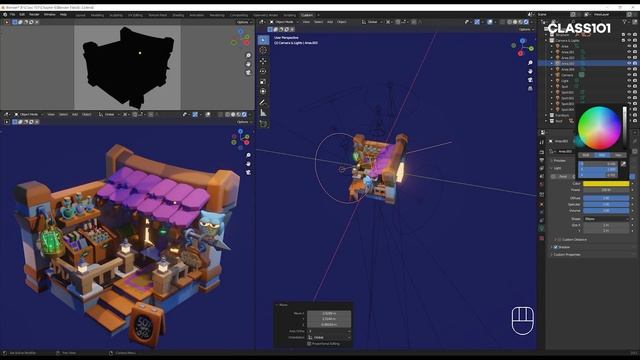The height and width of the screenshot is (360, 640).
Task: Pick color with the eyedropper in color picker
Action: (x=623, y=164)
